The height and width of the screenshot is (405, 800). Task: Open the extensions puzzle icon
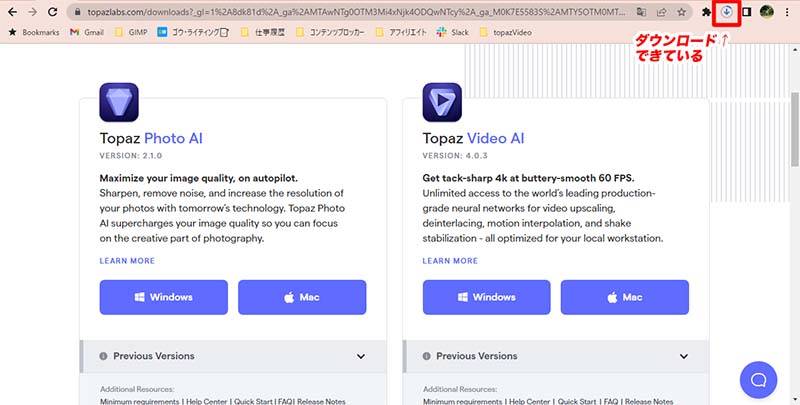pyautogui.click(x=706, y=12)
